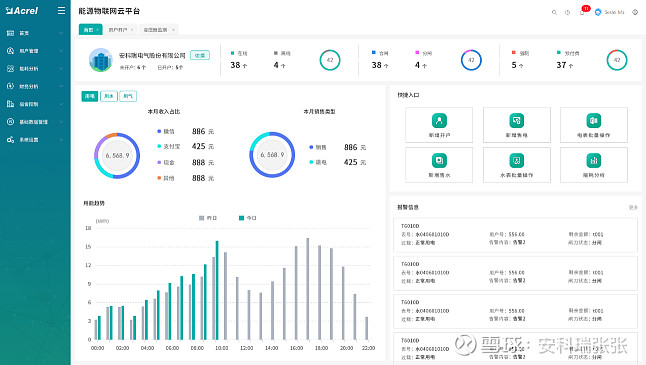
Task: Expand the energy analysis sidebar menu
Action: (x=35, y=68)
